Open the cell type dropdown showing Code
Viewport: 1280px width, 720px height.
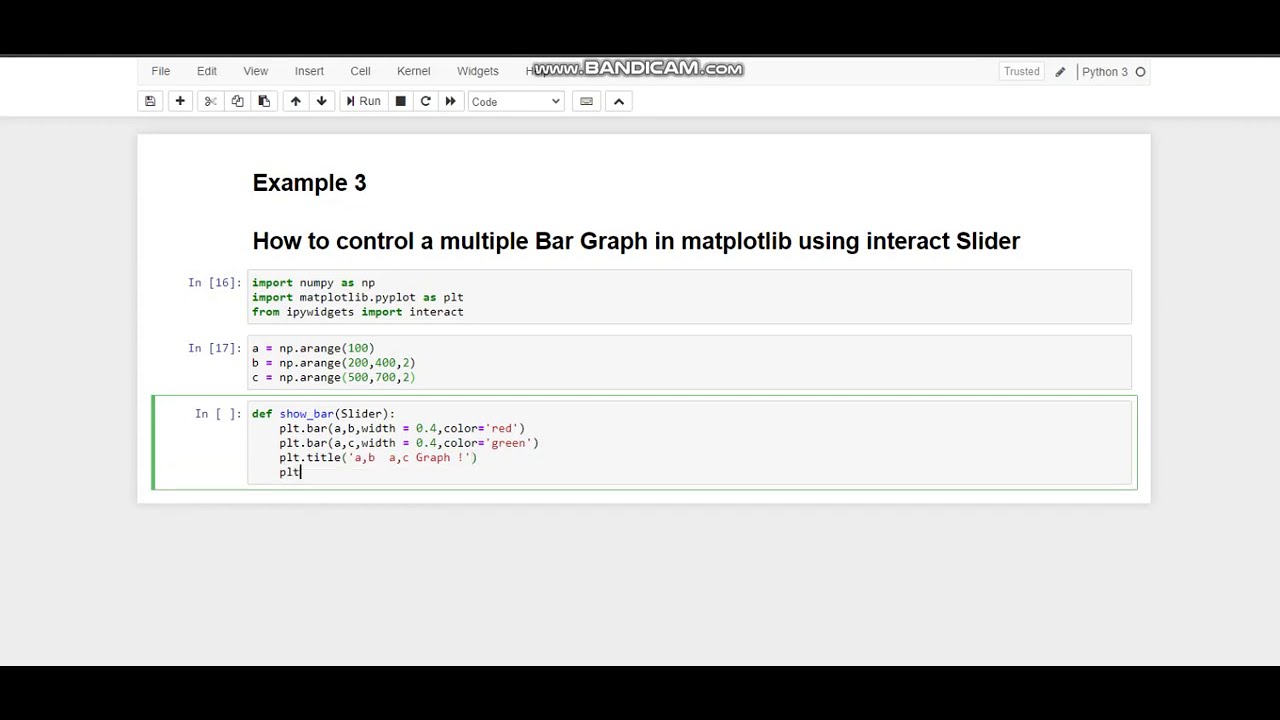[x=516, y=101]
